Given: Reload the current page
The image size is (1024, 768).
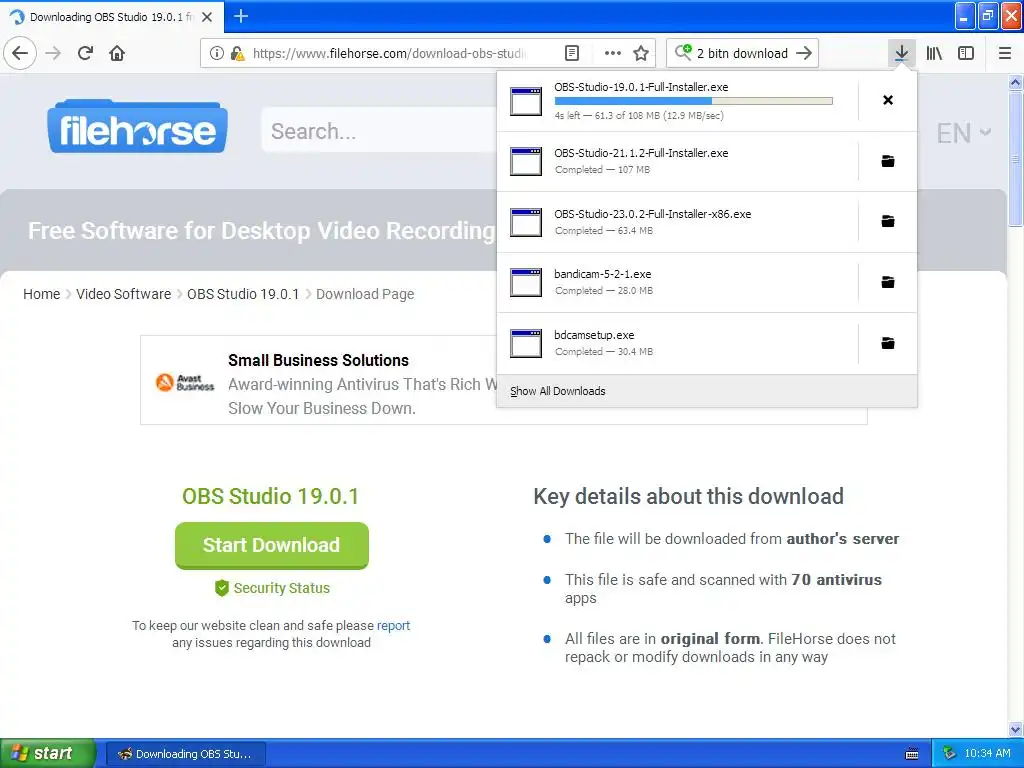Looking at the screenshot, I should (x=85, y=53).
